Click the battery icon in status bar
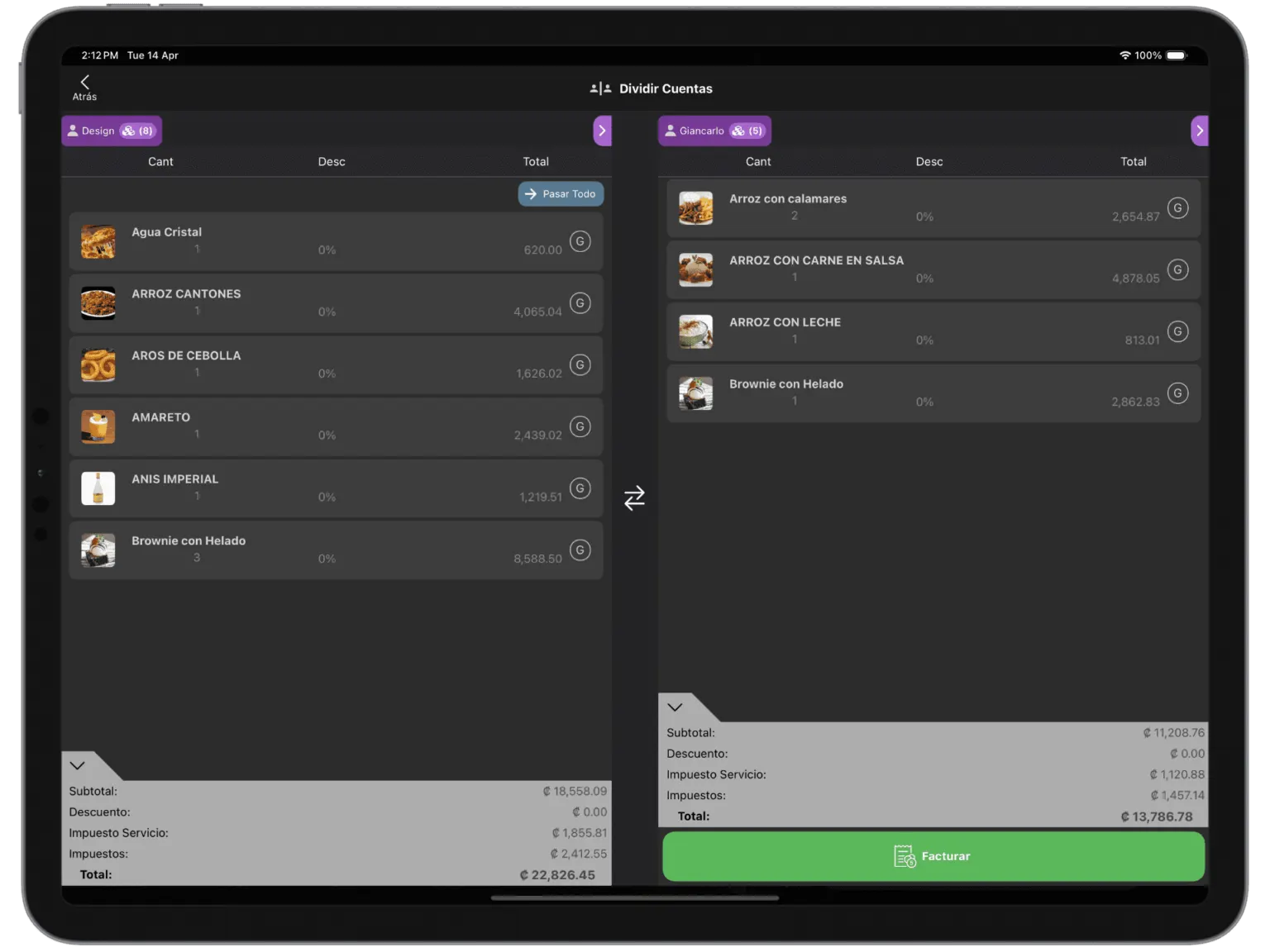 pos(1177,55)
